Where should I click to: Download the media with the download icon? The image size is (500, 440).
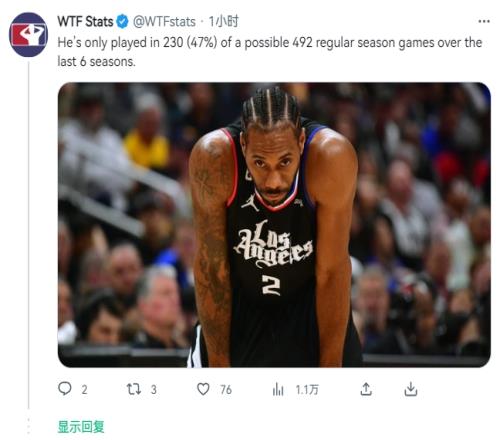click(411, 389)
